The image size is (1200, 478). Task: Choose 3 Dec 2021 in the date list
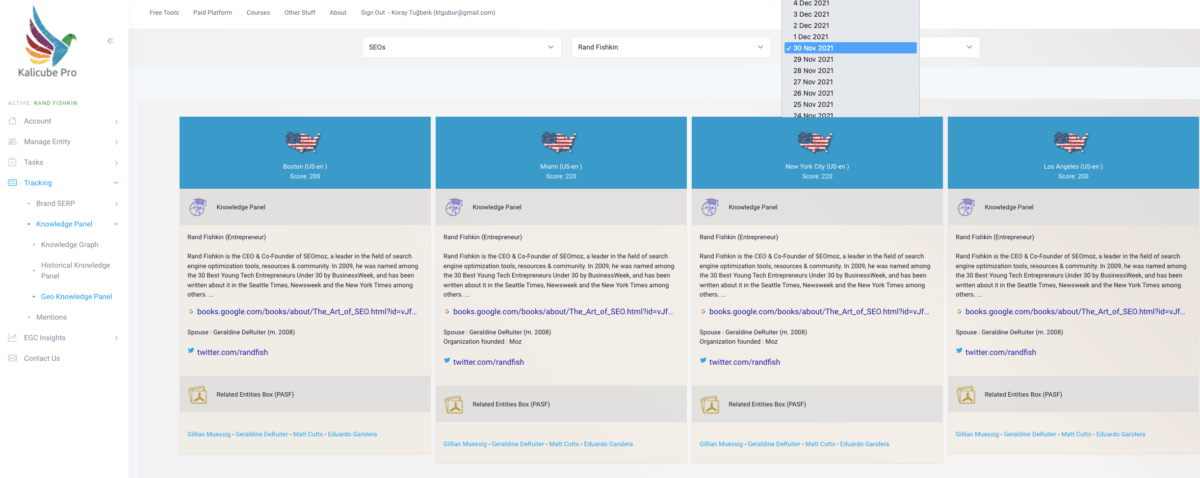849,14
